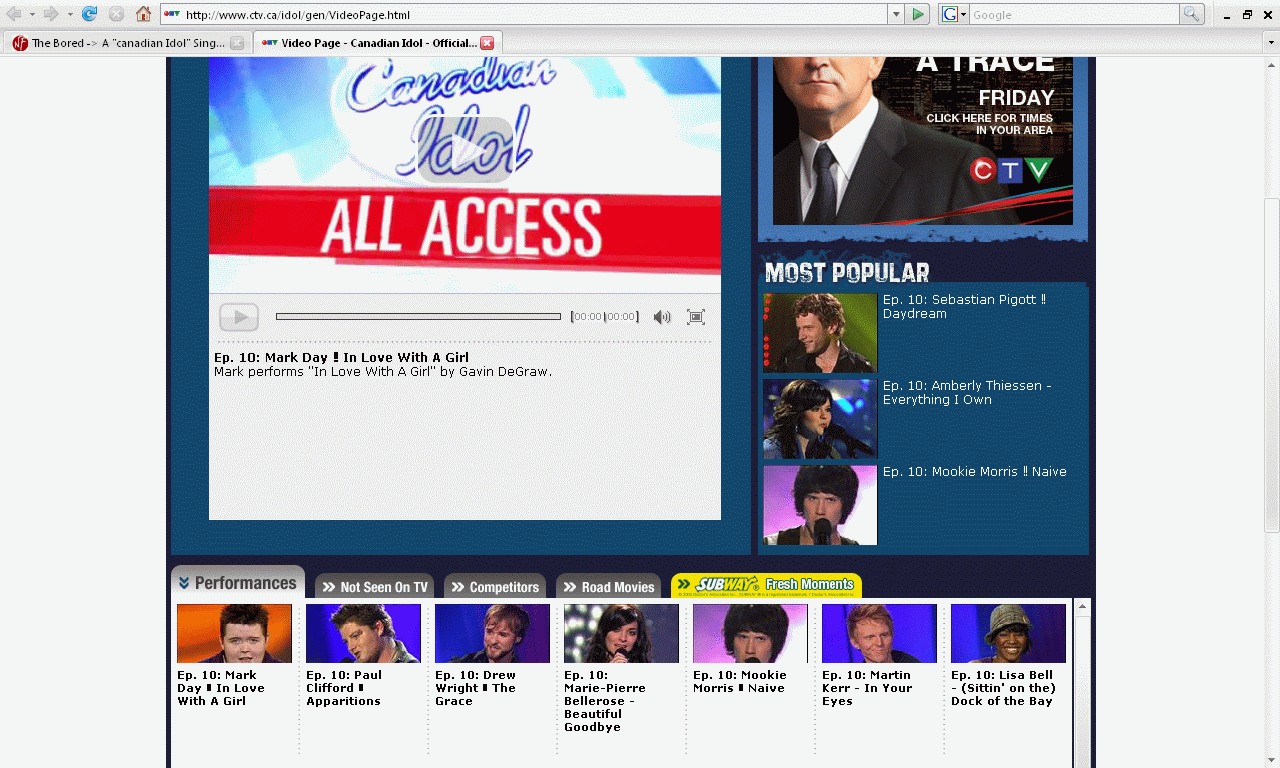Screen dimensions: 1280x768
Task: Play video using large center overlay button
Action: [x=465, y=150]
